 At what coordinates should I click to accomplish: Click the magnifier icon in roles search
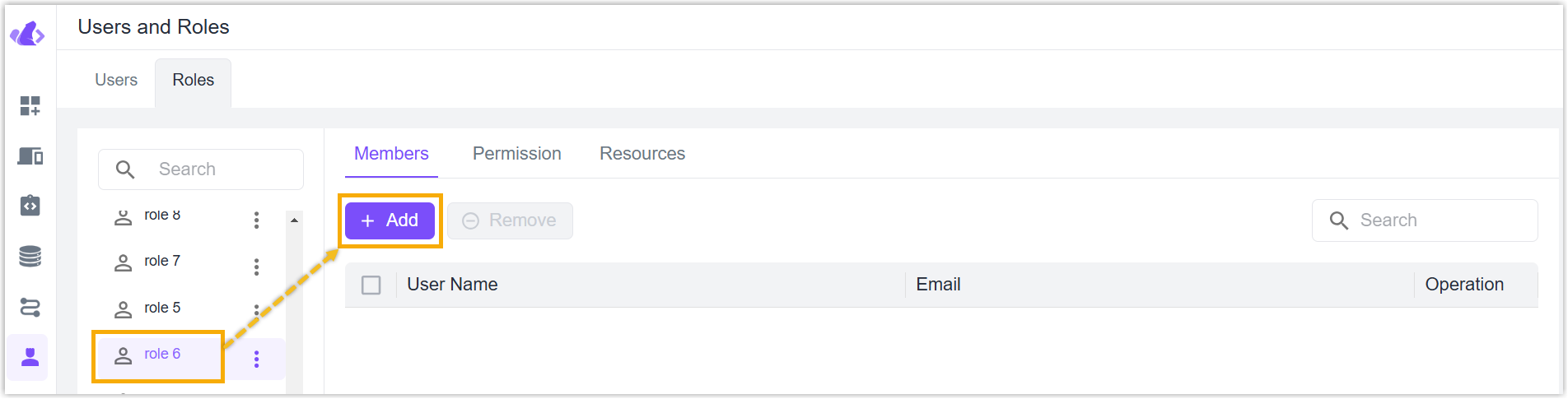pos(125,169)
